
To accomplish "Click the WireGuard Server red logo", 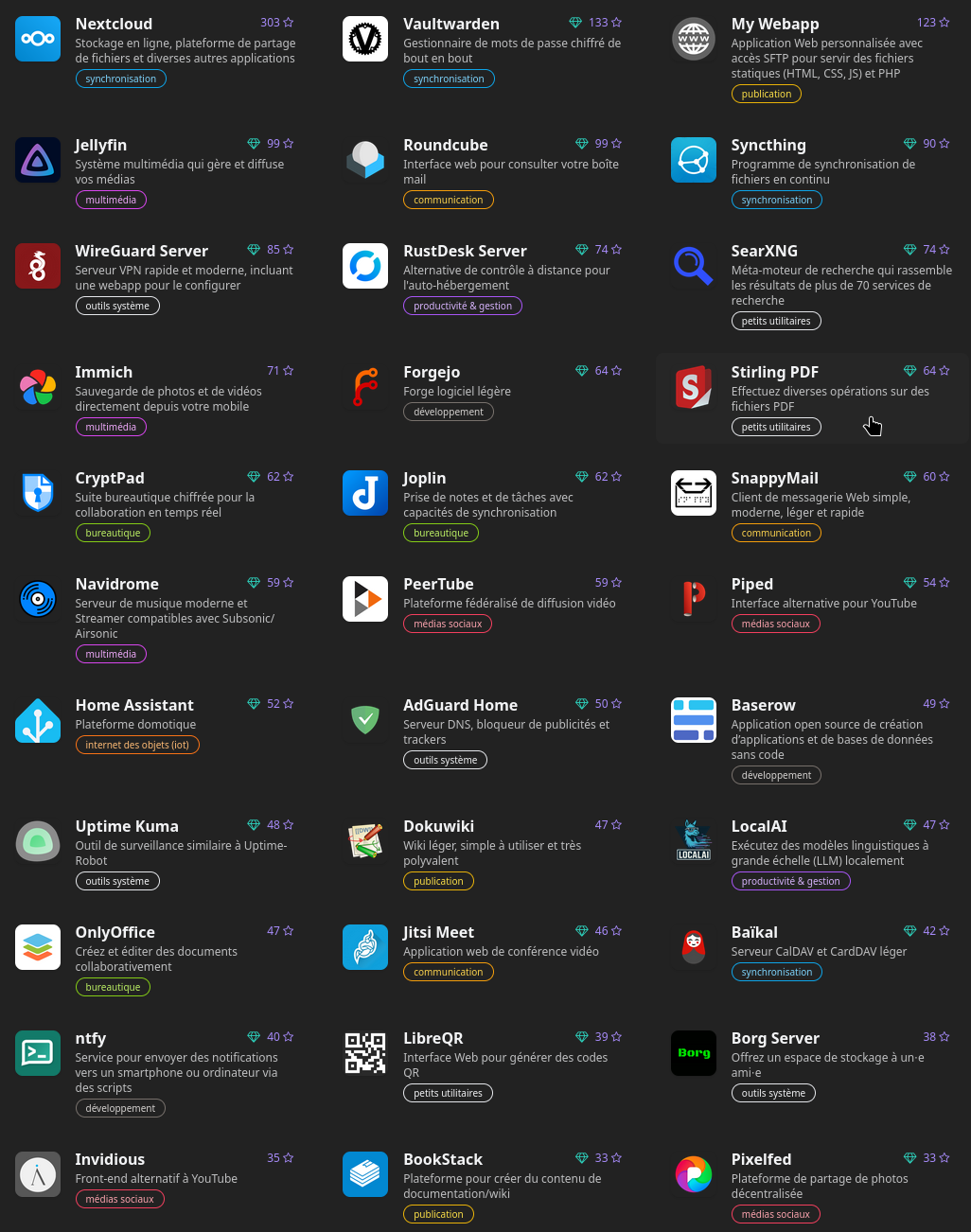I will (x=38, y=266).
